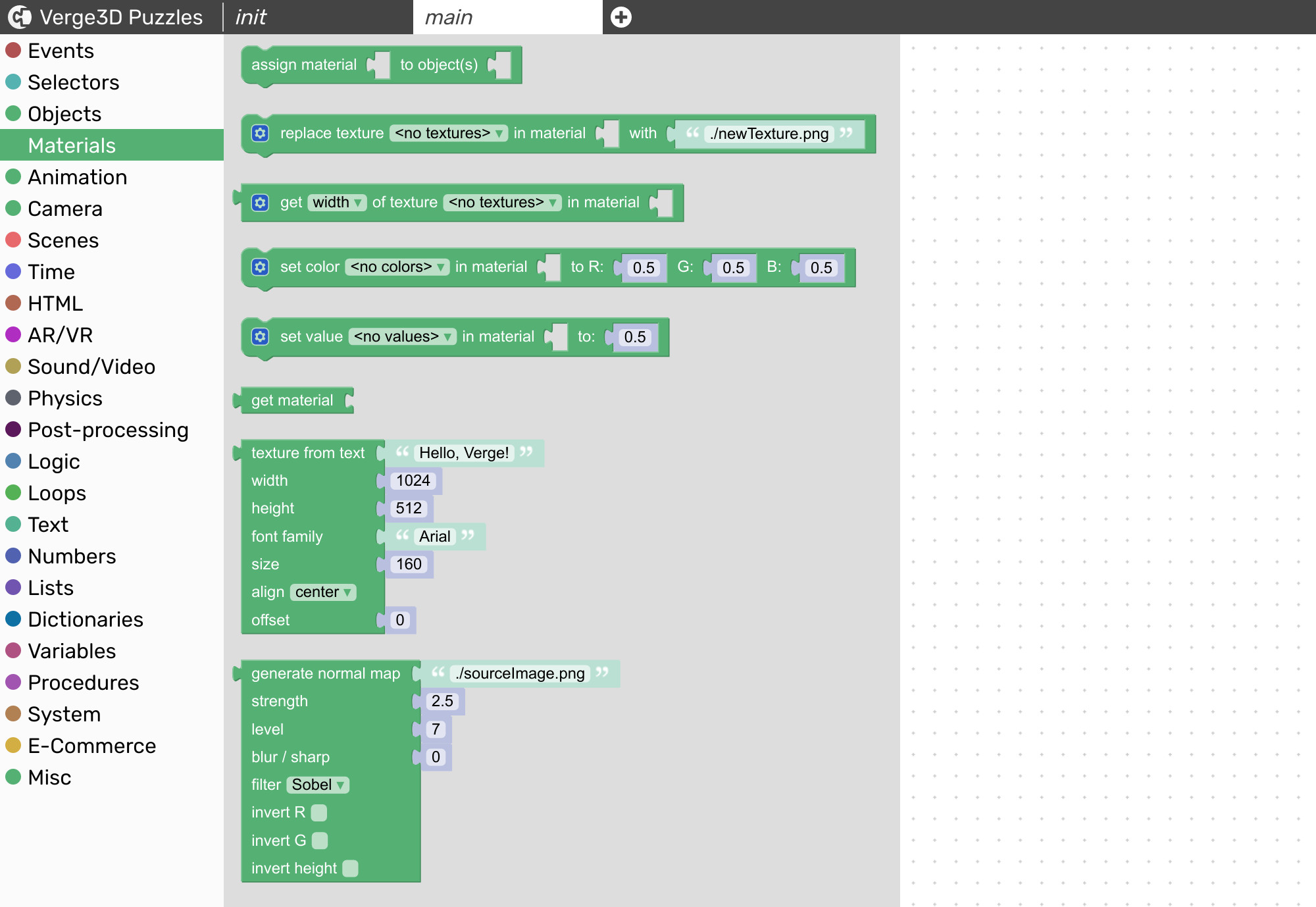Expand the no colors dropdown
Image resolution: width=1316 pixels, height=907 pixels.
pos(397,267)
